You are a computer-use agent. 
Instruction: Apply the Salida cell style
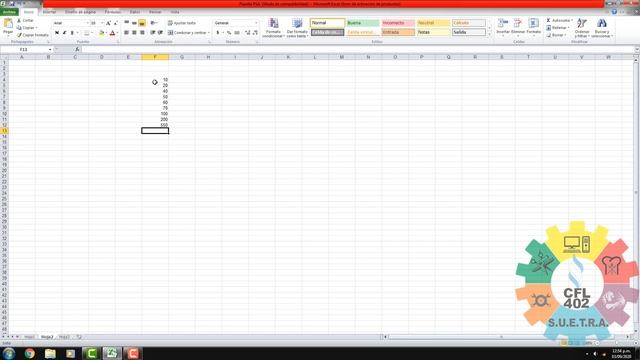coord(469,32)
